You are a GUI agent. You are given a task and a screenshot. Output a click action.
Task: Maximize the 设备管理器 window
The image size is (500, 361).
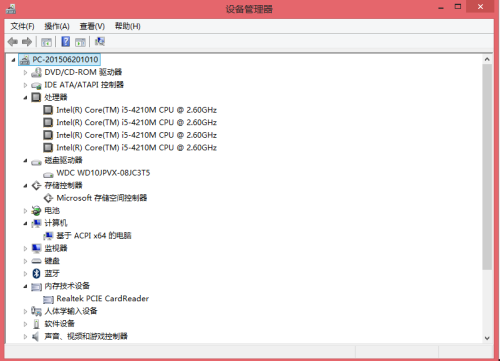click(x=458, y=7)
